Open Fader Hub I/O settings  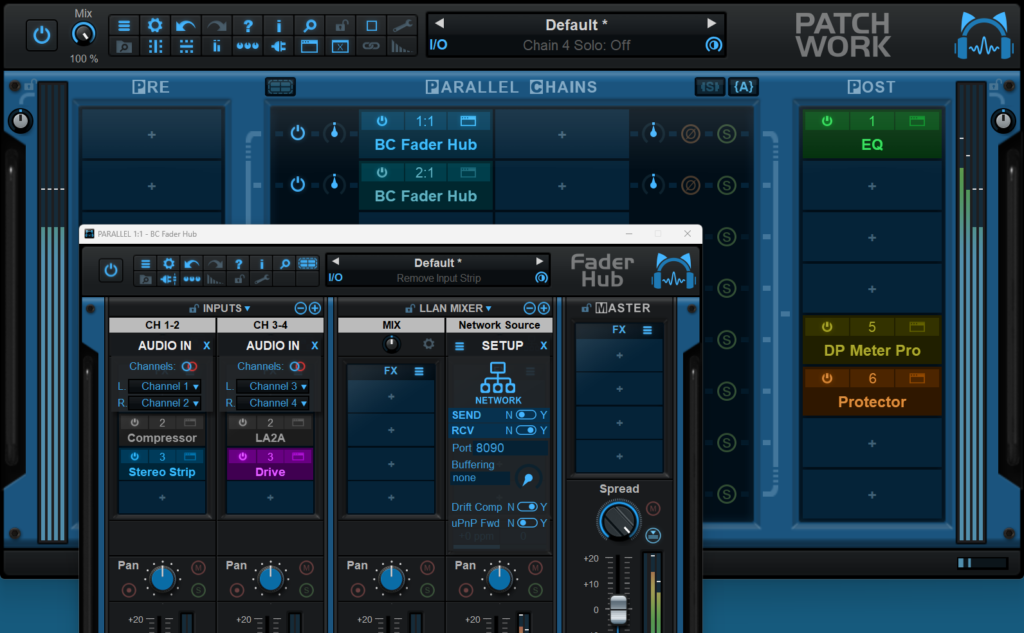[335, 278]
